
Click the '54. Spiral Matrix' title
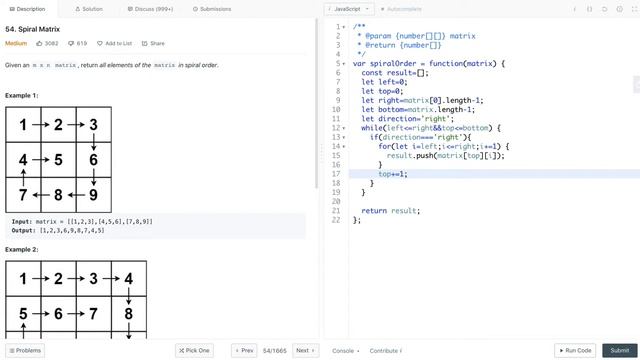(33, 29)
